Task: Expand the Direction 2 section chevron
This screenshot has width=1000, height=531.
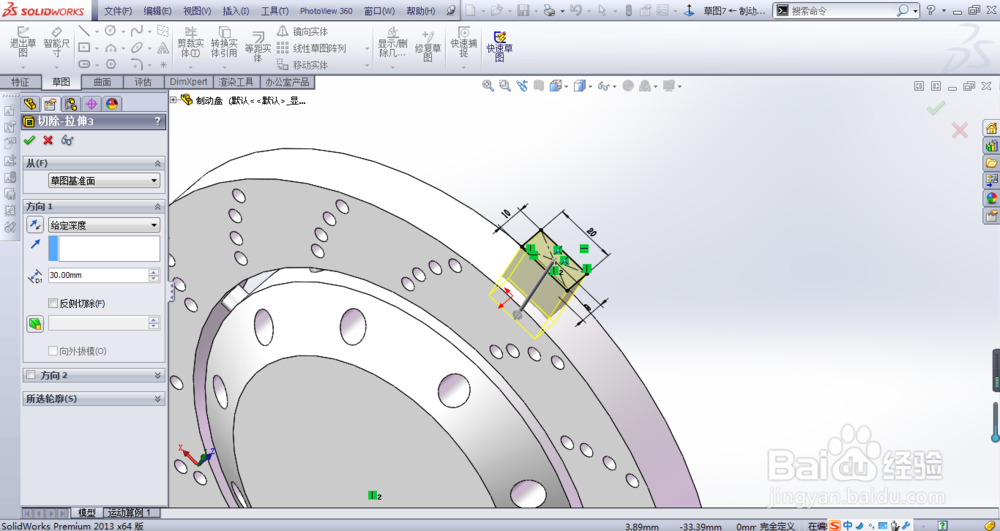Action: pyautogui.click(x=158, y=375)
